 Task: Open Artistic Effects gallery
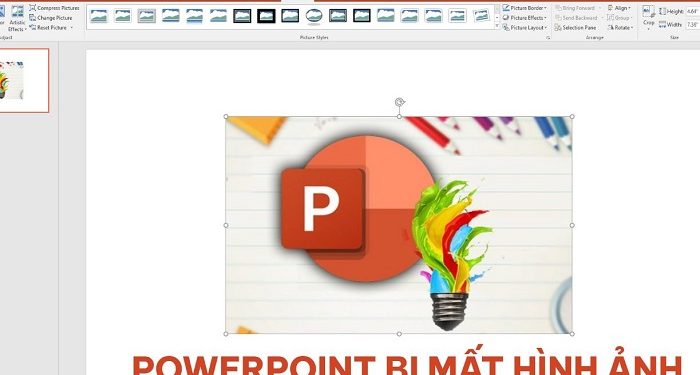click(x=17, y=19)
